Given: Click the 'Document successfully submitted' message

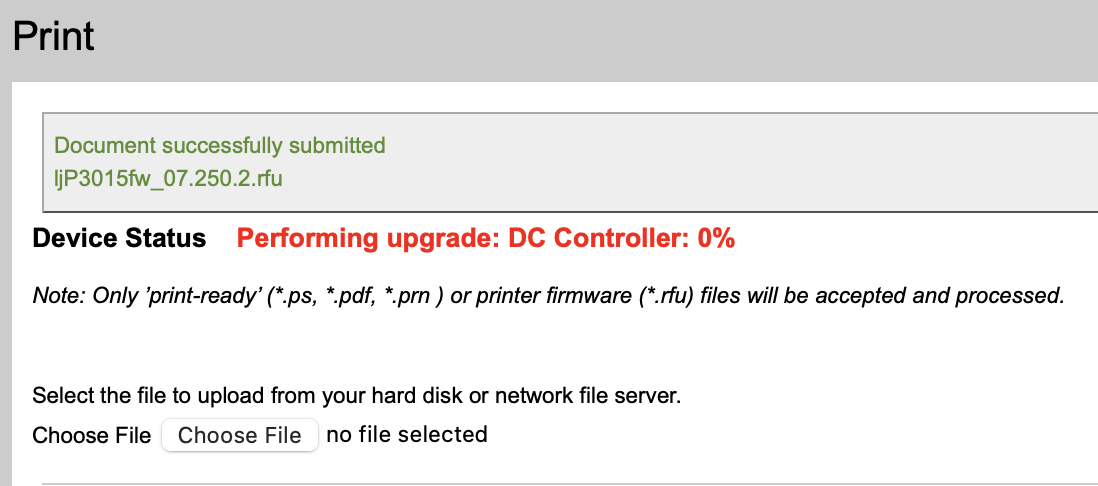Looking at the screenshot, I should 219,145.
